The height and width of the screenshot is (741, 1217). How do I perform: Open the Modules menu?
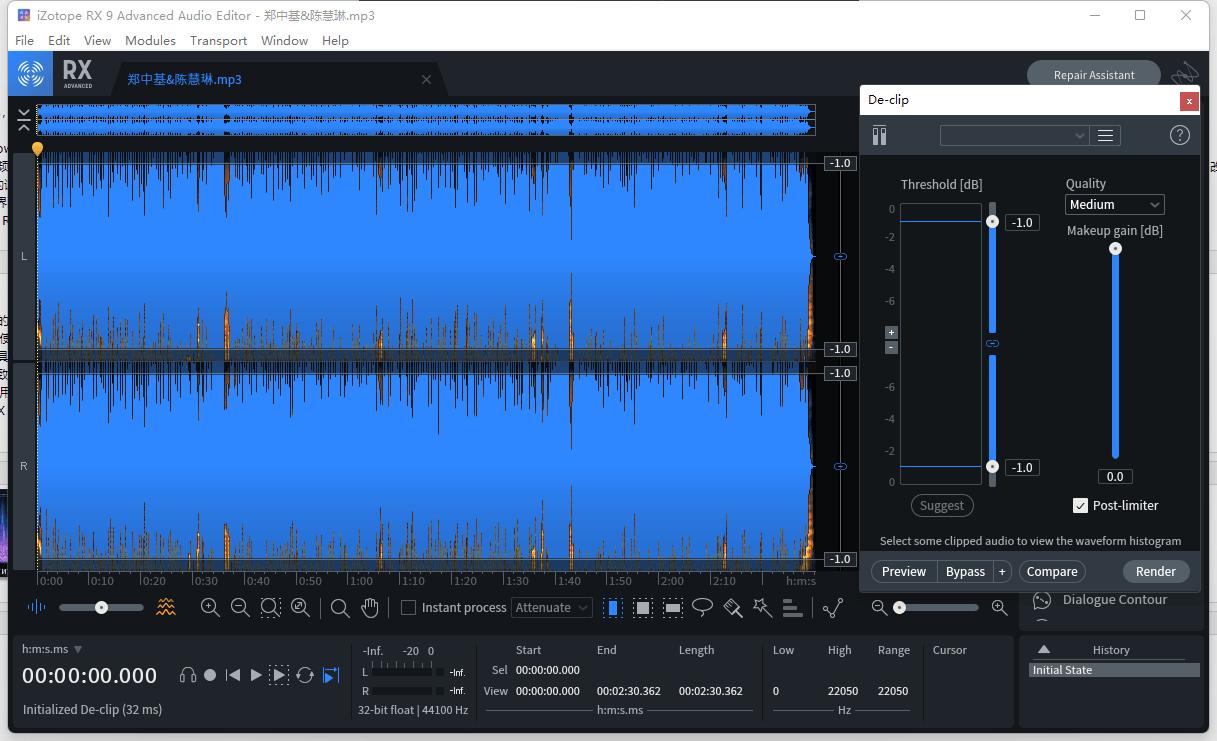click(150, 41)
